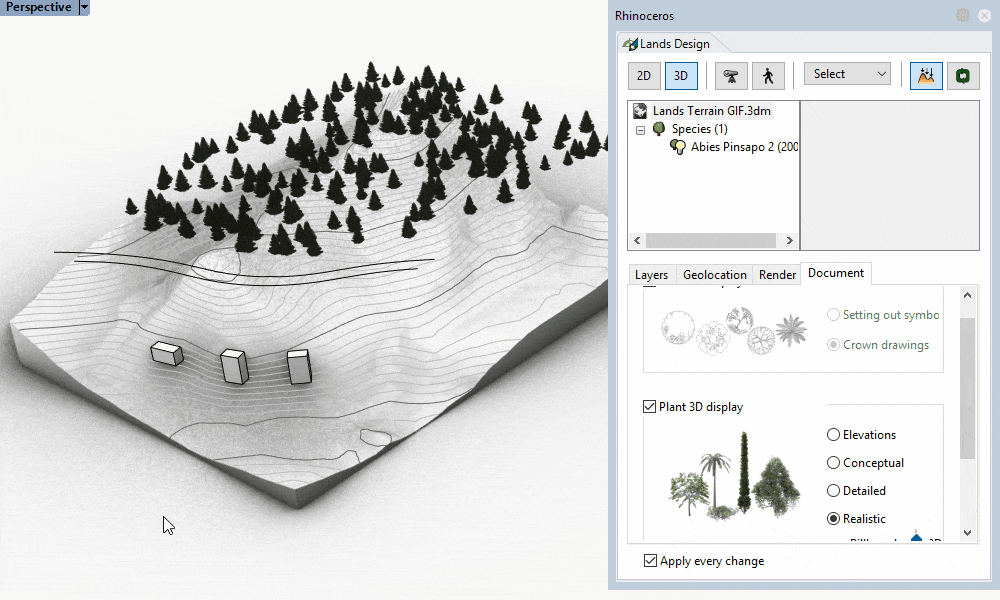Viewport: 1000px width, 600px height.
Task: Open the Perspective viewport dropdown arrow
Action: tap(84, 7)
